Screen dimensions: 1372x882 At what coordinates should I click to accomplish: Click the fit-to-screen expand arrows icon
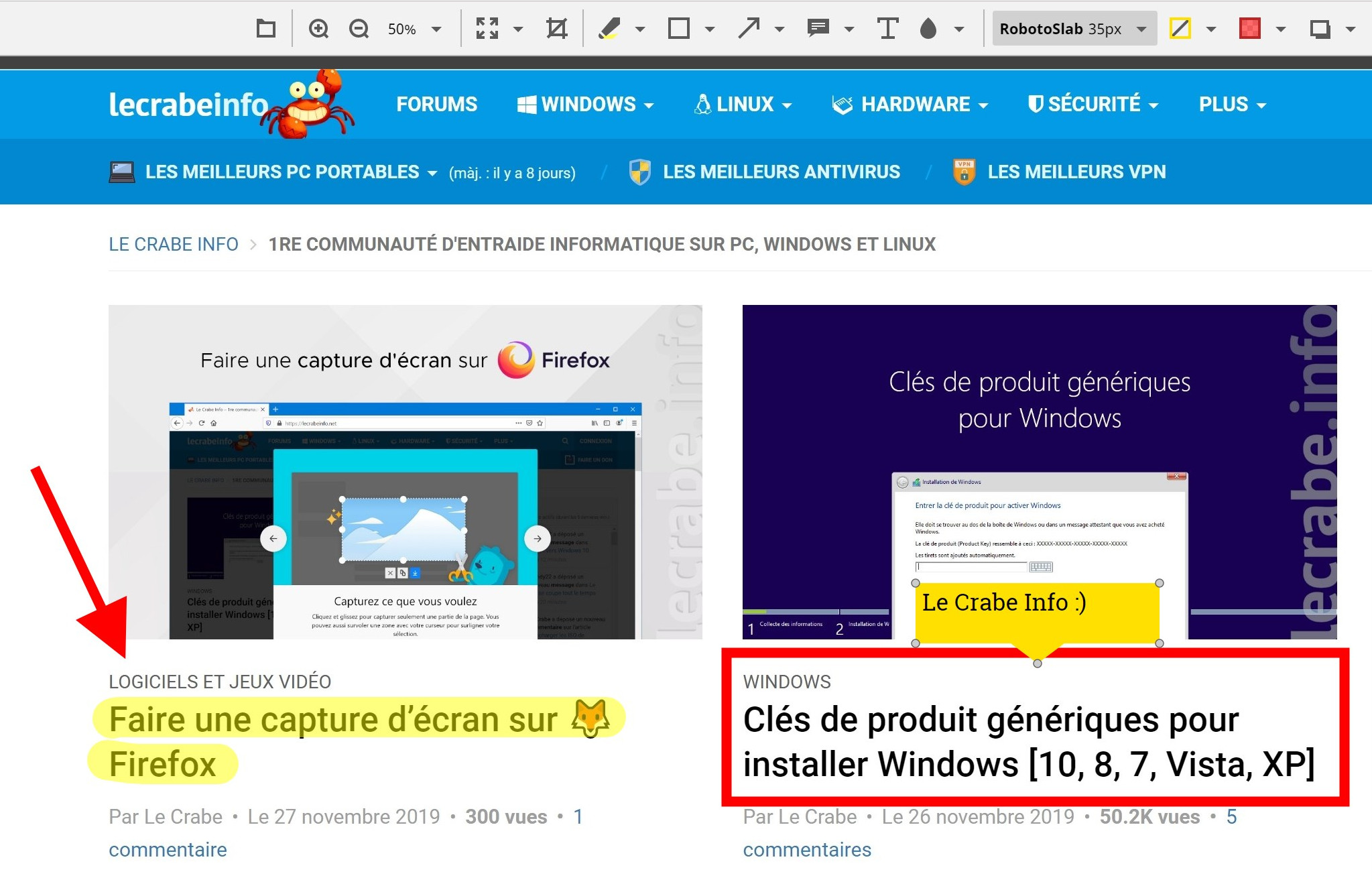487,29
